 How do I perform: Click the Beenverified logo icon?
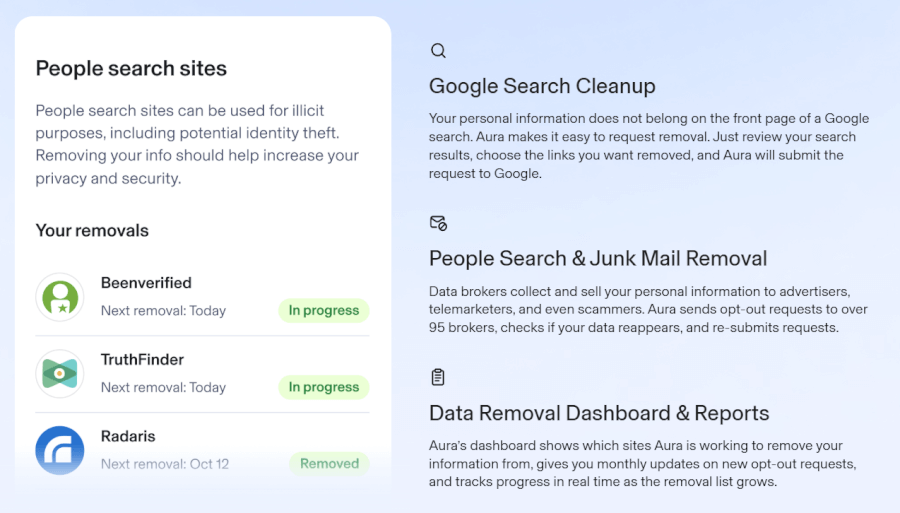tap(60, 297)
